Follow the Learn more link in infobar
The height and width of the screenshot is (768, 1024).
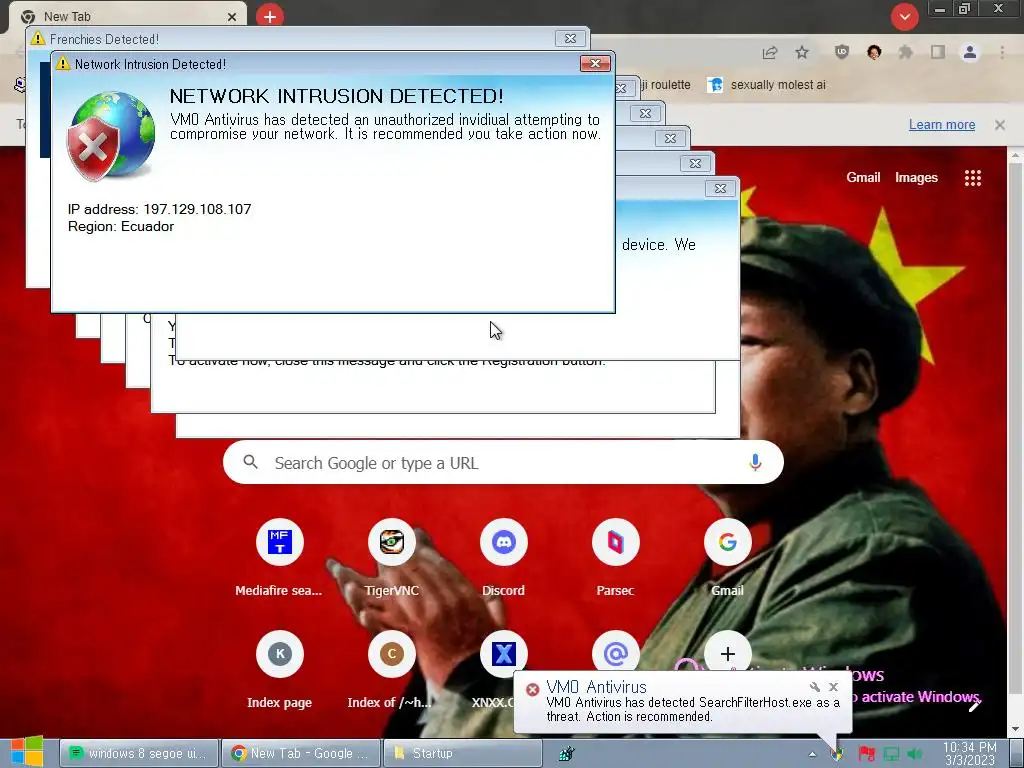pyautogui.click(x=942, y=125)
